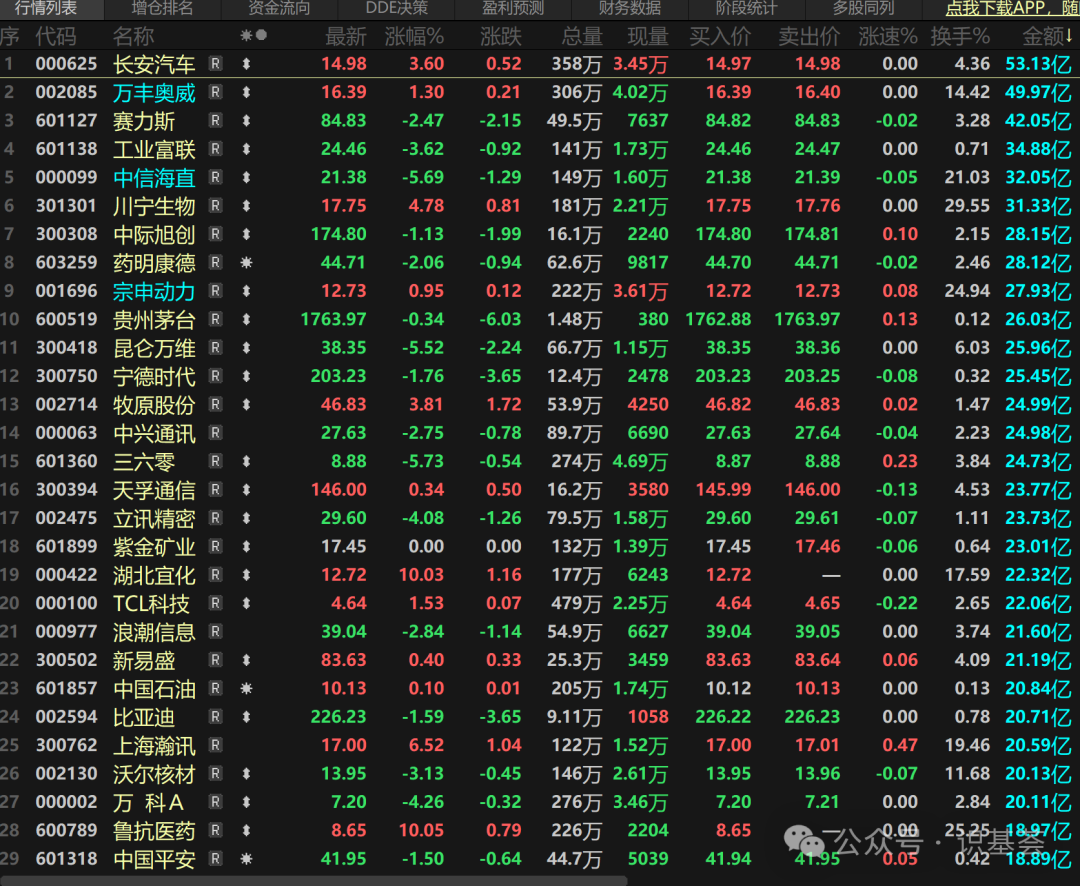Click the star marker beside 中国石油

pos(247,688)
